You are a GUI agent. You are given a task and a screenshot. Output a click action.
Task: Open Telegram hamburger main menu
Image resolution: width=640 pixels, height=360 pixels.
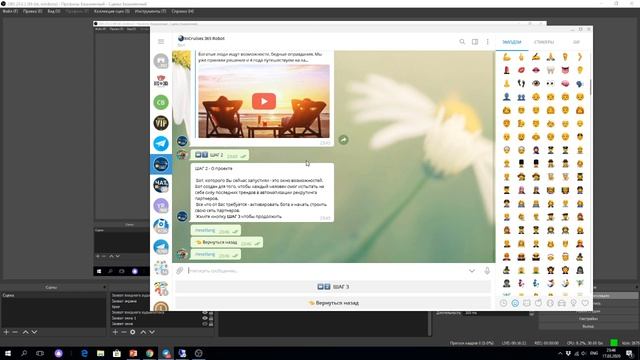click(161, 42)
